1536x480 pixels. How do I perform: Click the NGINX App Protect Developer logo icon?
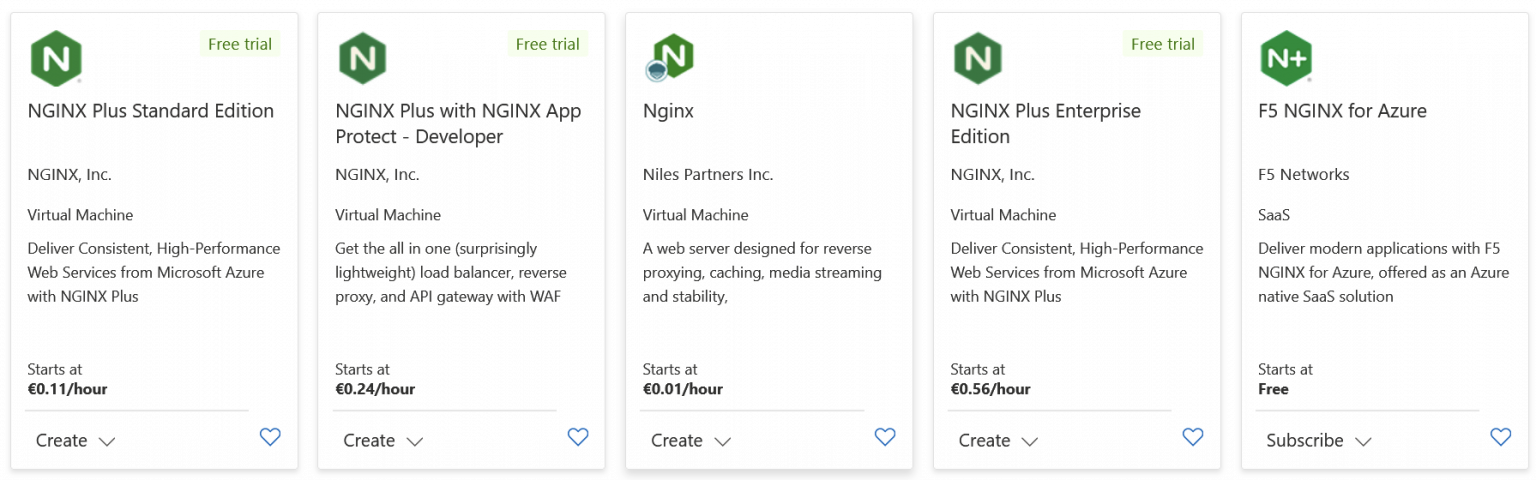point(363,58)
